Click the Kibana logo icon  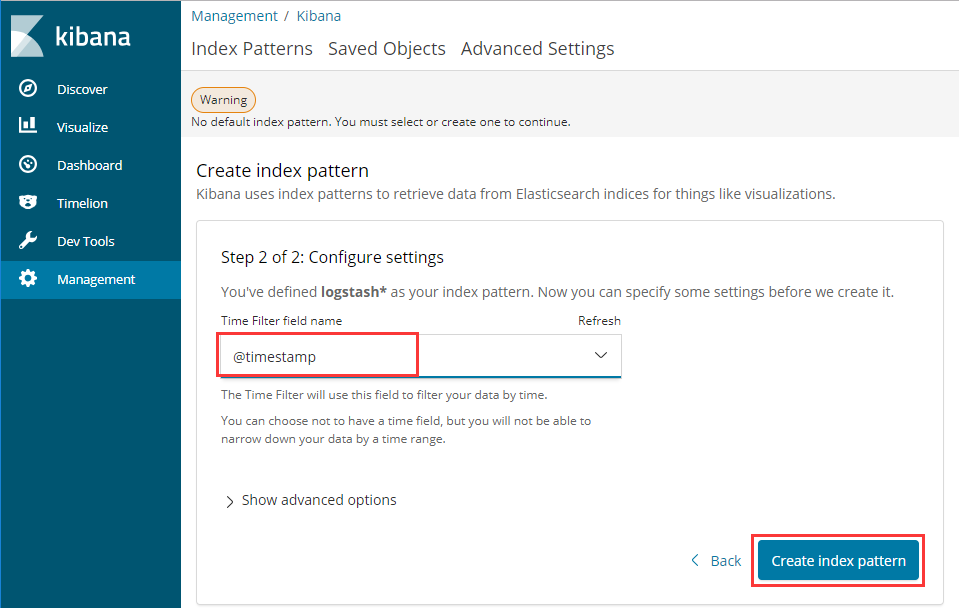click(28, 36)
